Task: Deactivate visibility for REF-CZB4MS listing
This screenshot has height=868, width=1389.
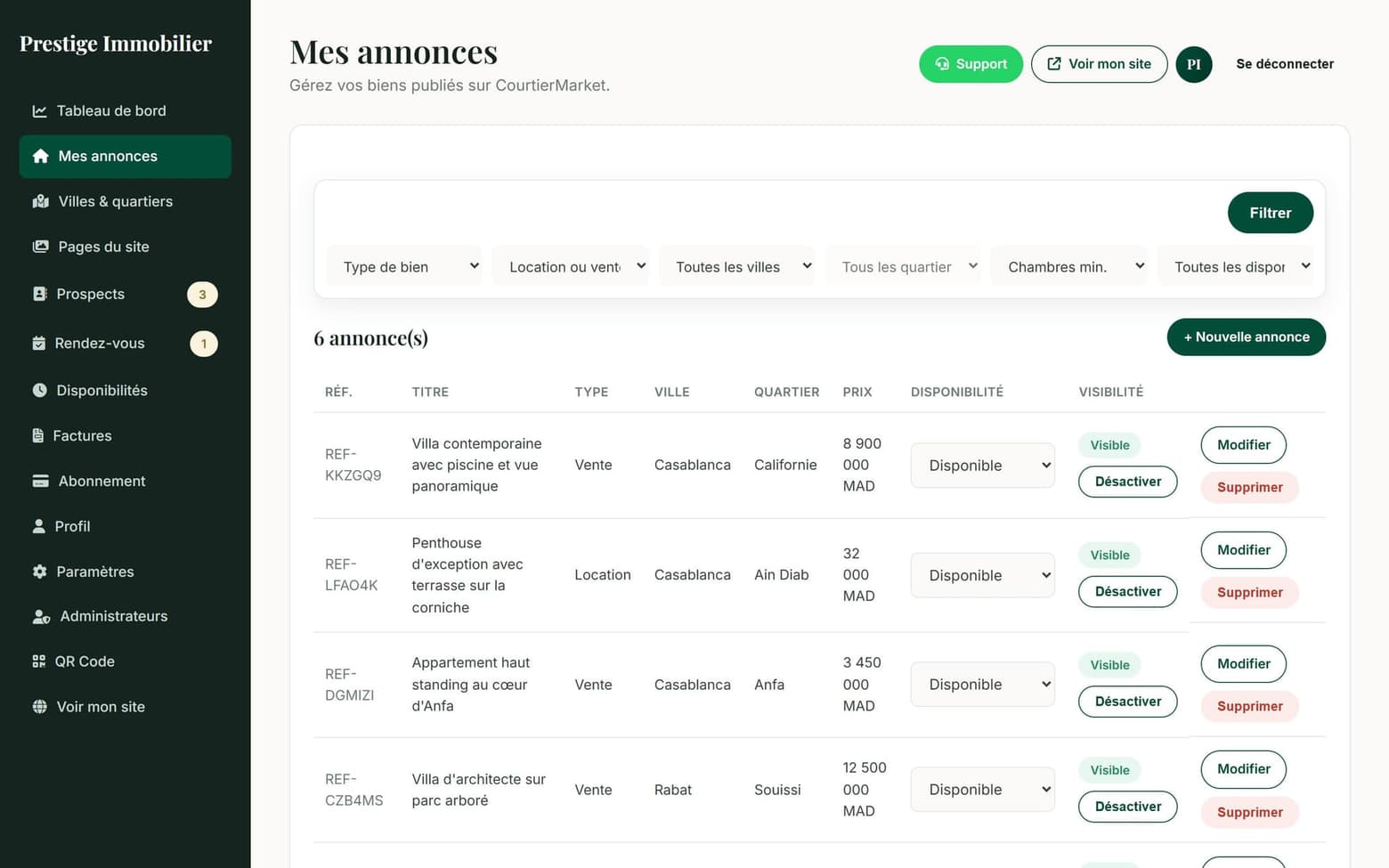Action: pyautogui.click(x=1127, y=807)
